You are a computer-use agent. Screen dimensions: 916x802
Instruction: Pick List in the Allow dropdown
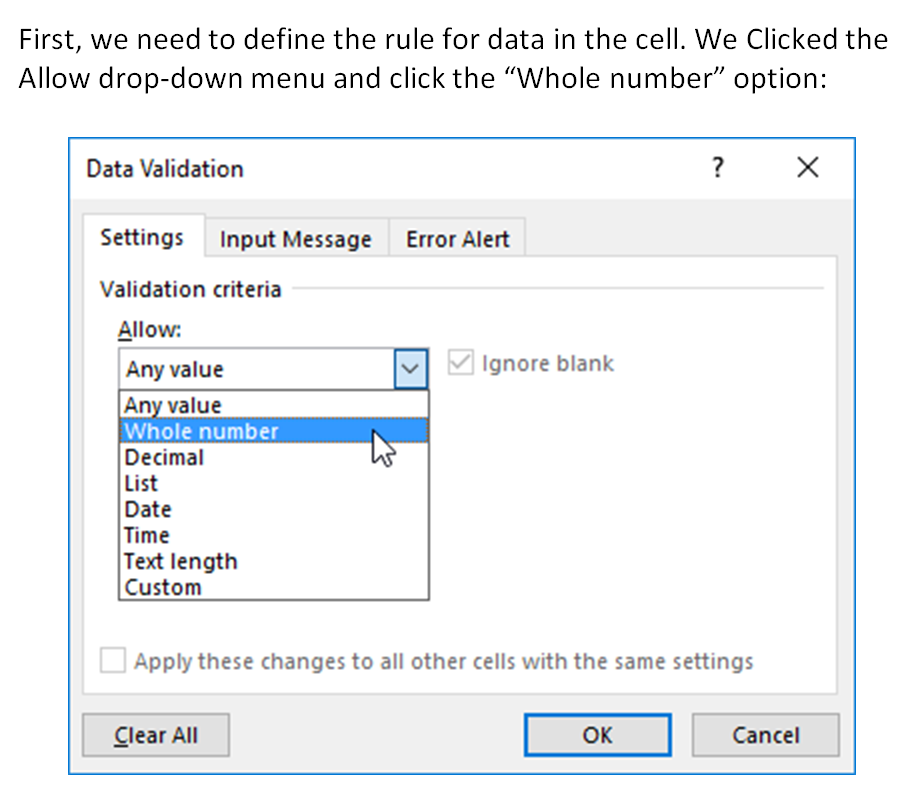274,483
